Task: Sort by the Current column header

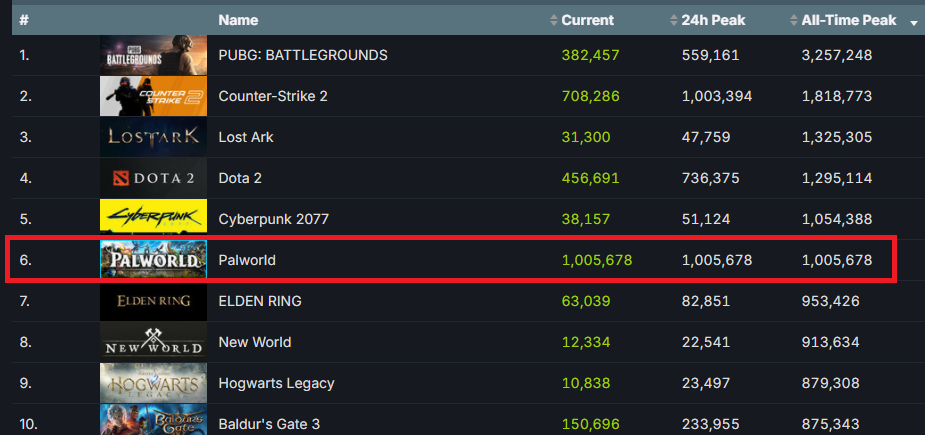Action: click(587, 20)
